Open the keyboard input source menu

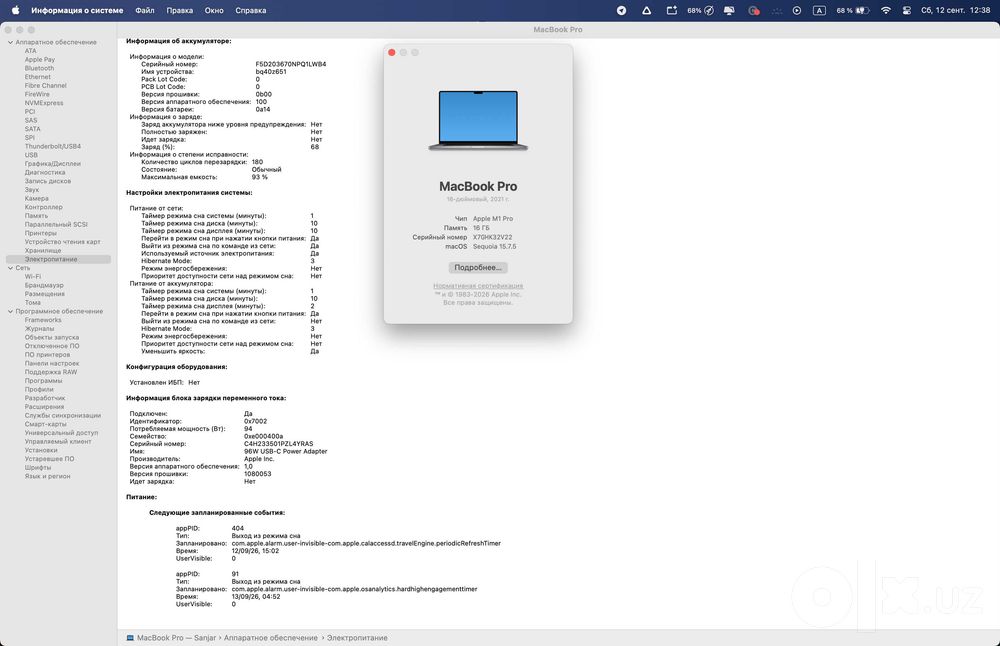[820, 10]
